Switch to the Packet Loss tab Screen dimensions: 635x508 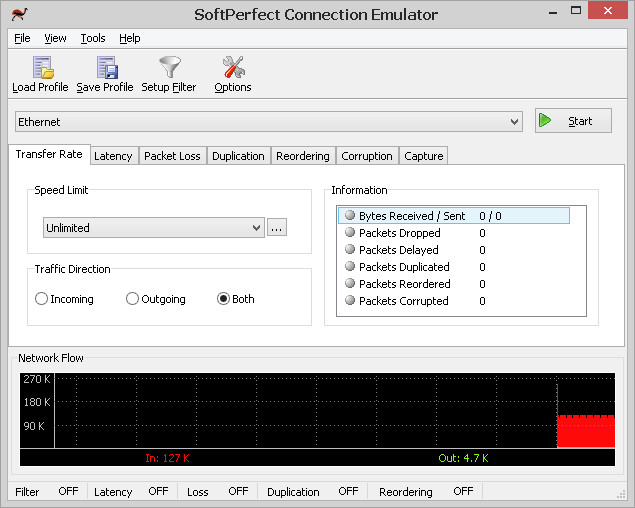172,156
